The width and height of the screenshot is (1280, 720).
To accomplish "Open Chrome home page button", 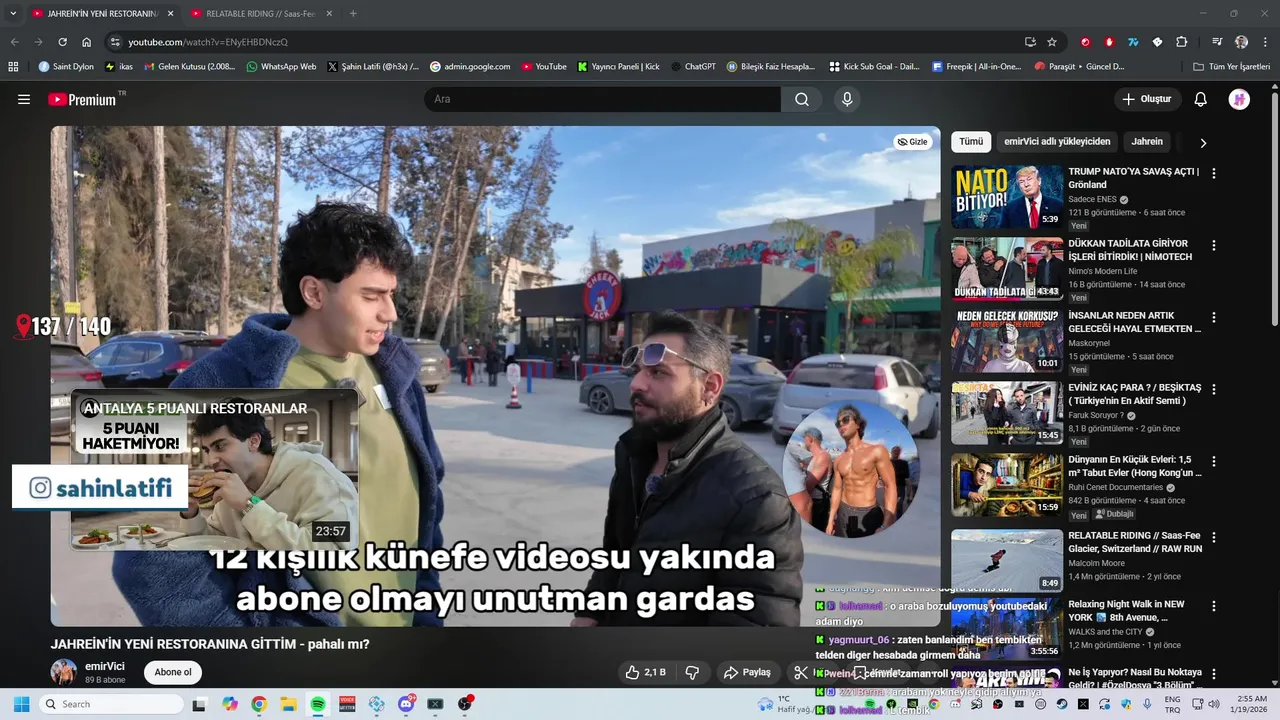I will 86,42.
